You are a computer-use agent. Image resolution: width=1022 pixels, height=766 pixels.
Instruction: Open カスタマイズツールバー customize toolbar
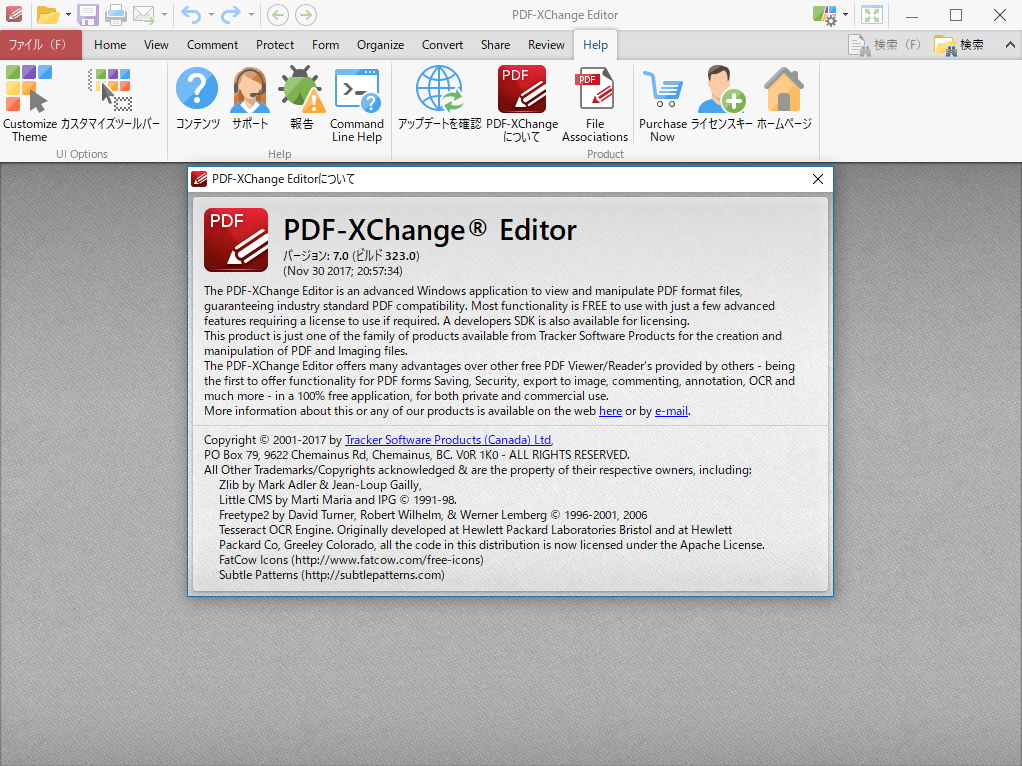coord(110,98)
